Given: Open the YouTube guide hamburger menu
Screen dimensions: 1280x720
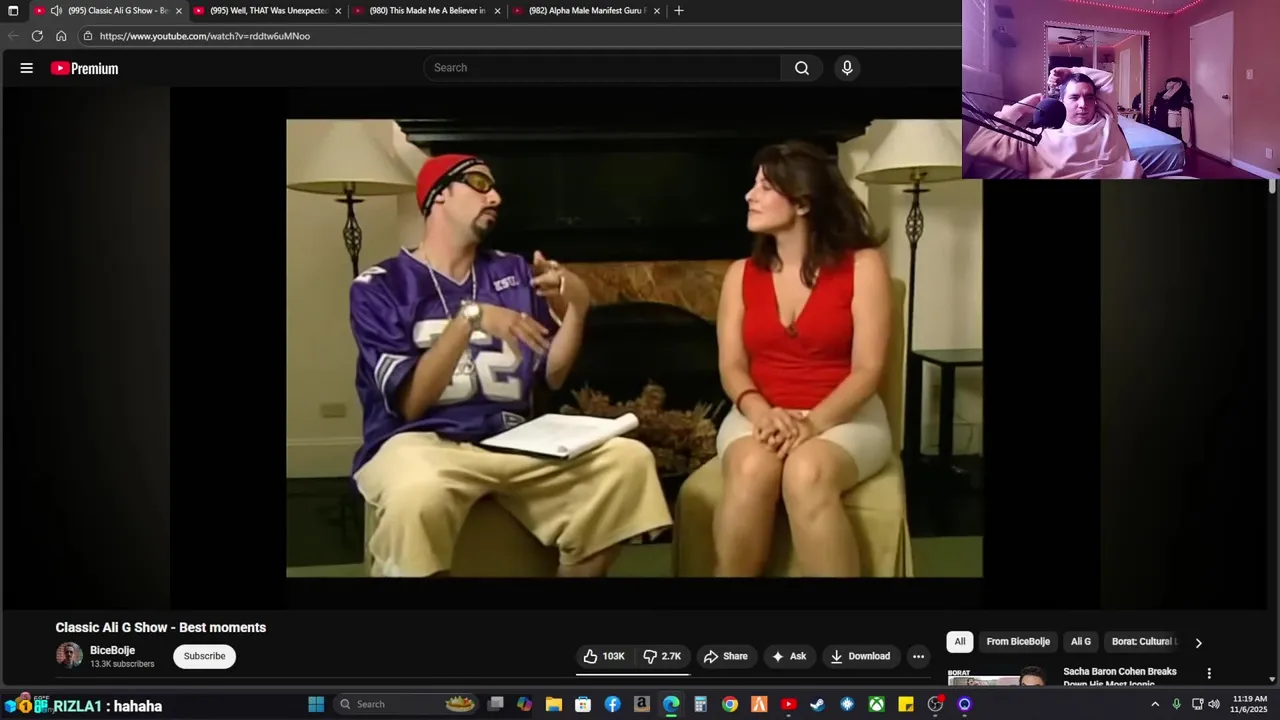Looking at the screenshot, I should (x=27, y=68).
